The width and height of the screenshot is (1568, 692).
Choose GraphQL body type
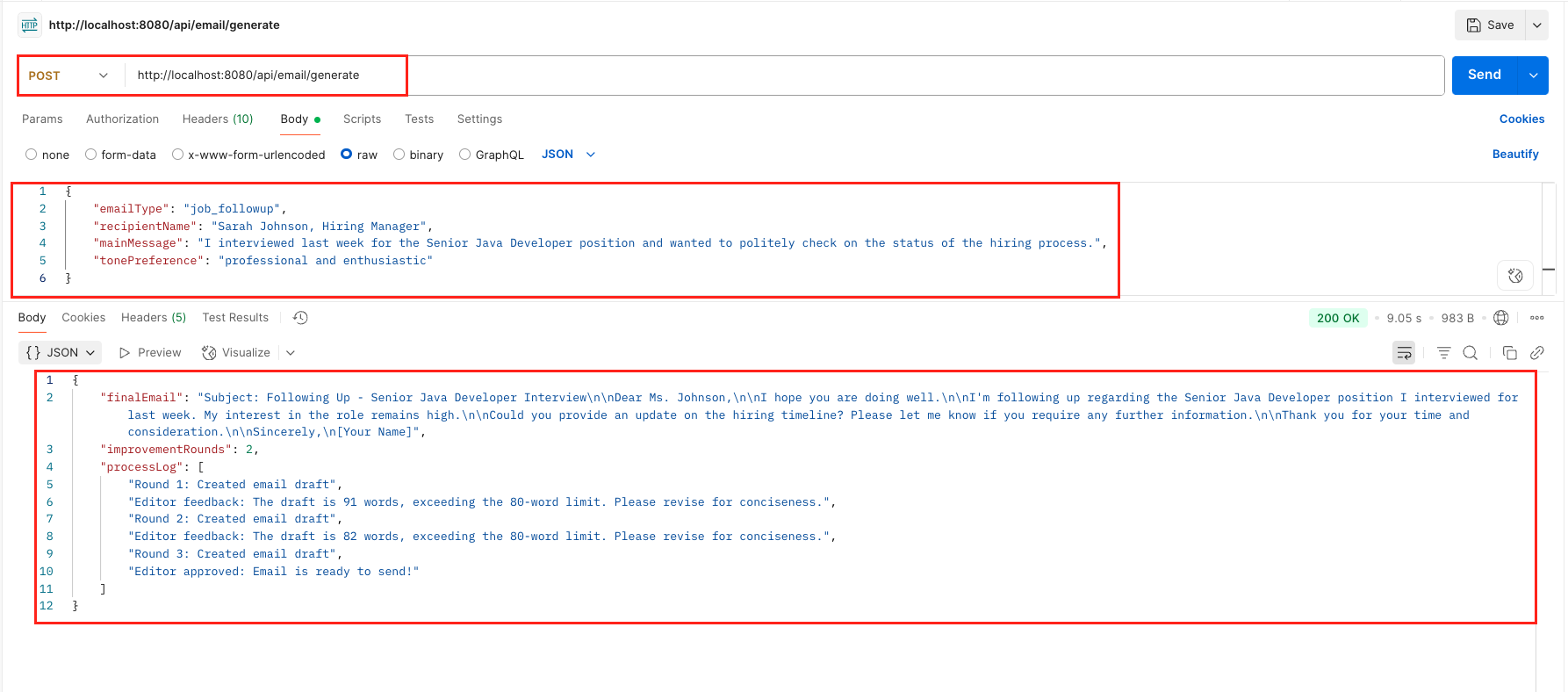(x=464, y=155)
